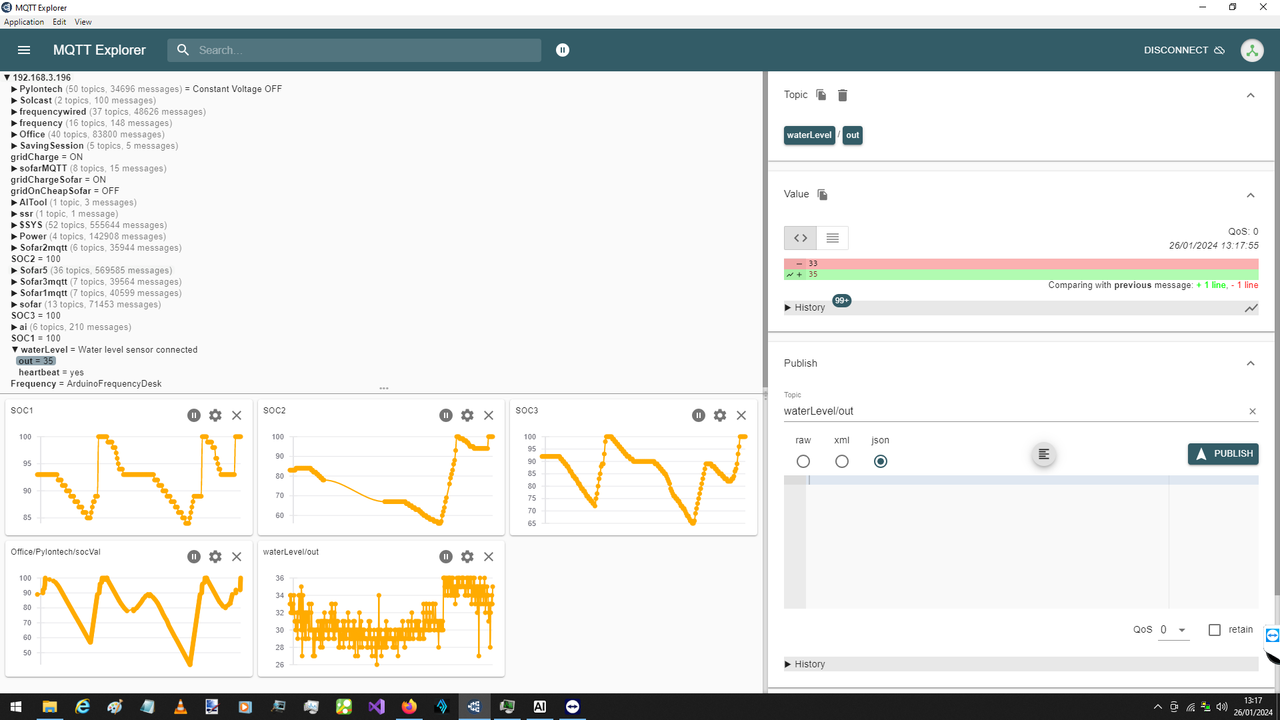Open the hamburger navigation menu

(24, 50)
